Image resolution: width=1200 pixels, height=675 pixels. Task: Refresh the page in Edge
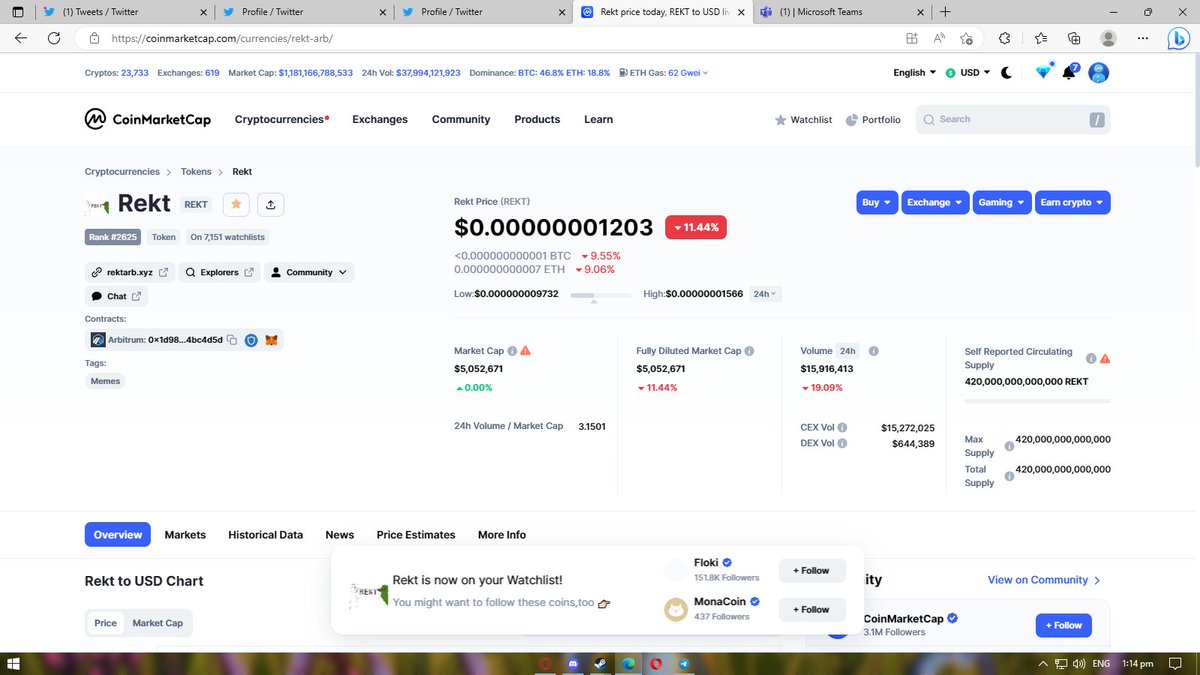point(54,38)
